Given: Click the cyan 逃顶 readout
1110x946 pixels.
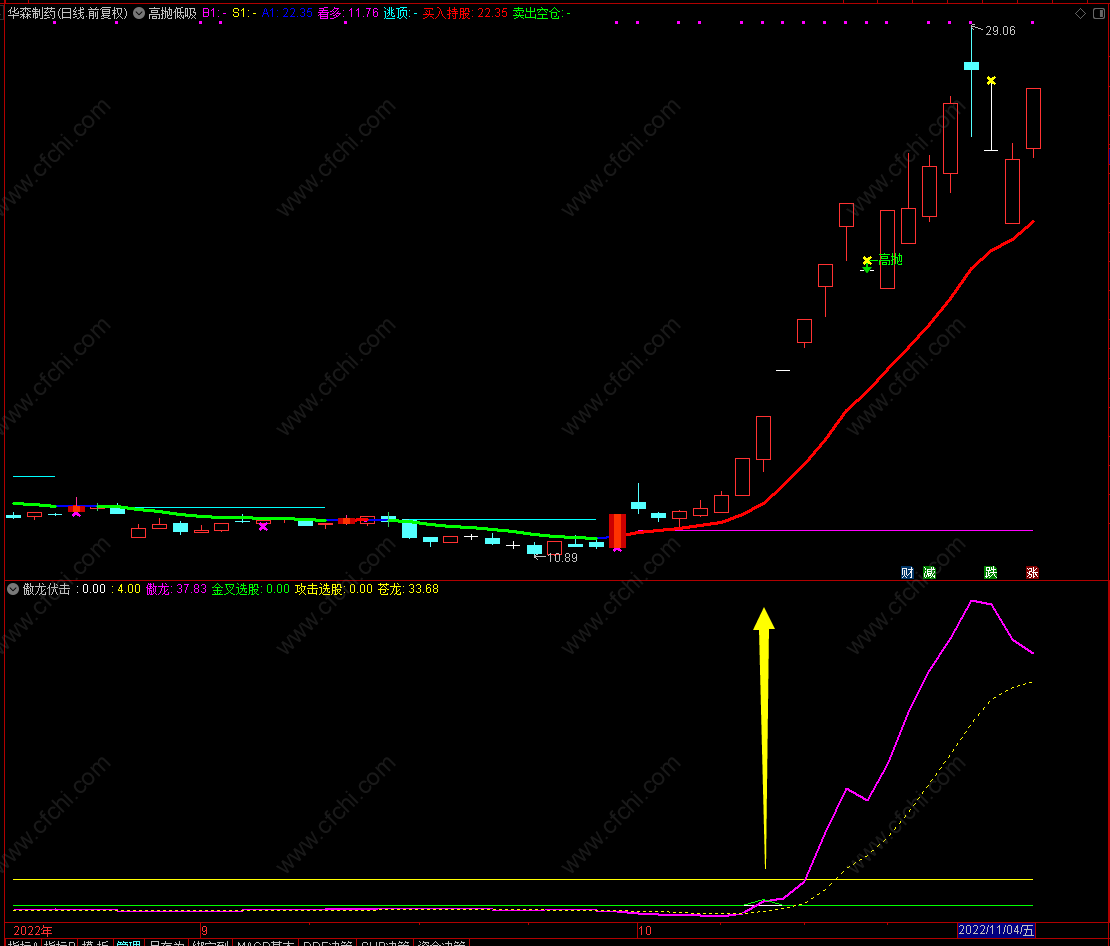Looking at the screenshot, I should pyautogui.click(x=401, y=13).
